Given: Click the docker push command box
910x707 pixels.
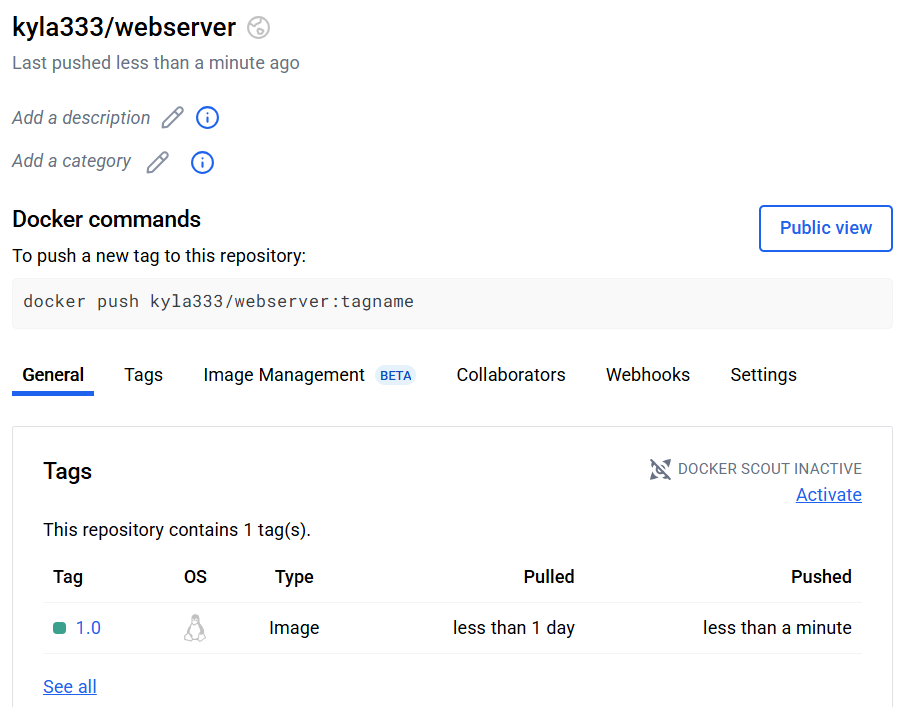Looking at the screenshot, I should tap(452, 303).
